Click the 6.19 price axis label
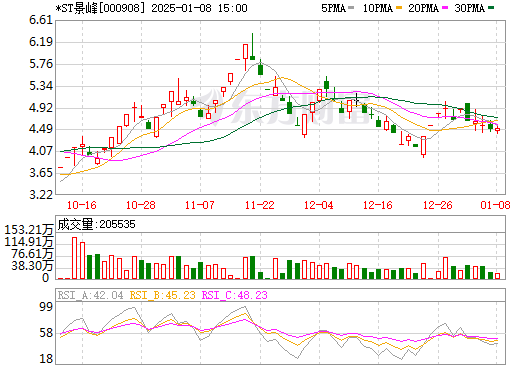 click(41, 42)
